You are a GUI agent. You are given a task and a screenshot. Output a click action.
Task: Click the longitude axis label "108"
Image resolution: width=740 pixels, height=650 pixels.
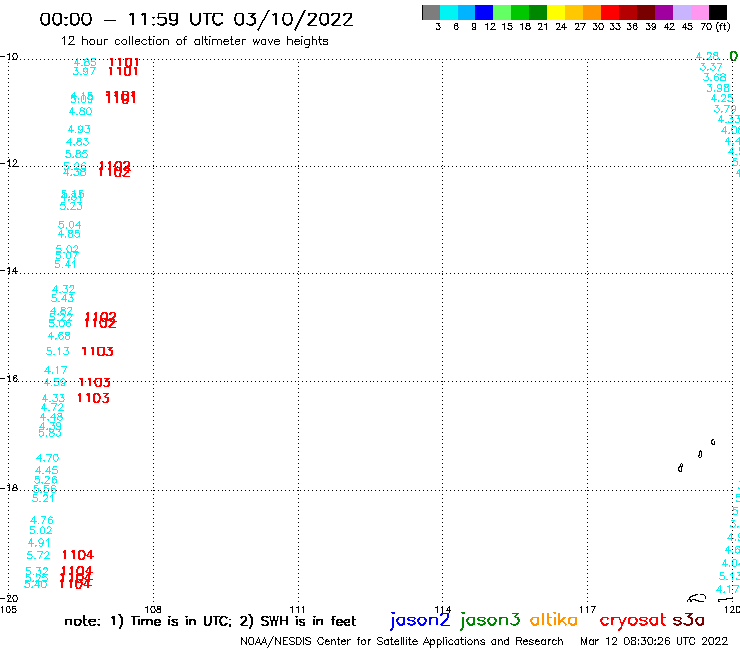tap(153, 609)
